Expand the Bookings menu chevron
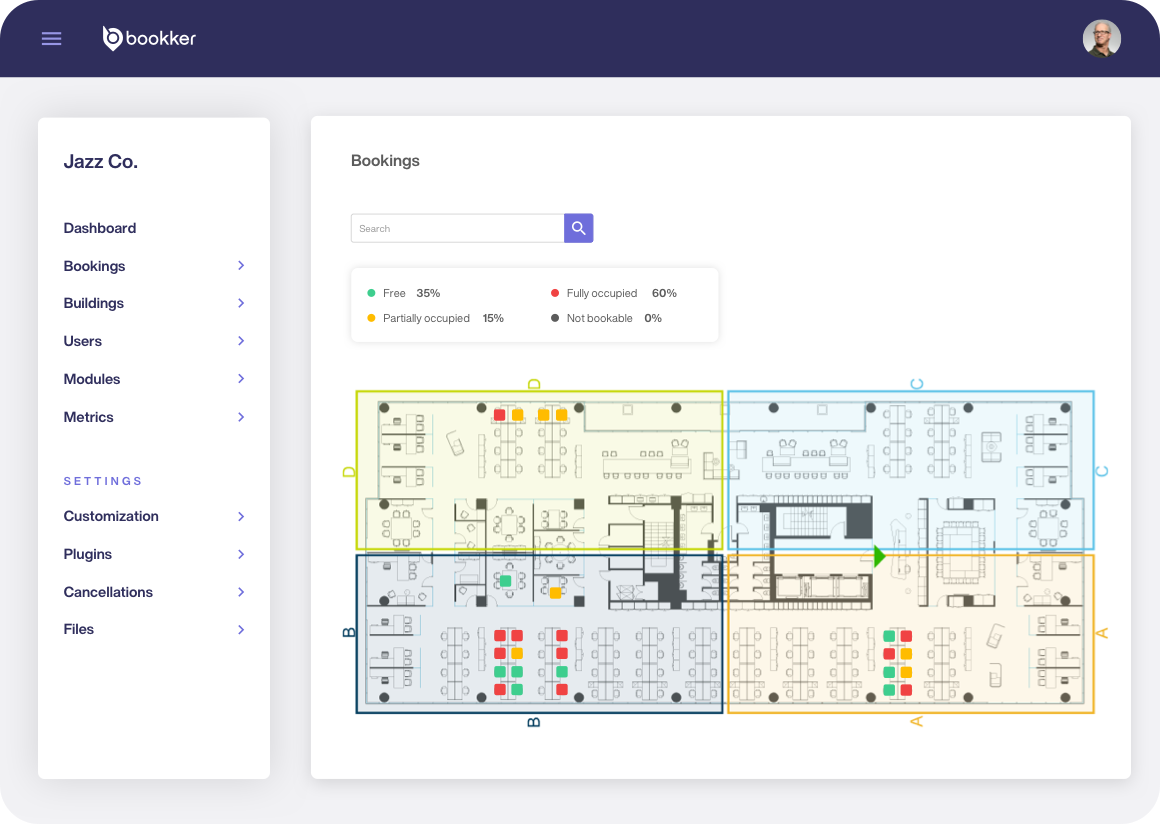 point(241,266)
